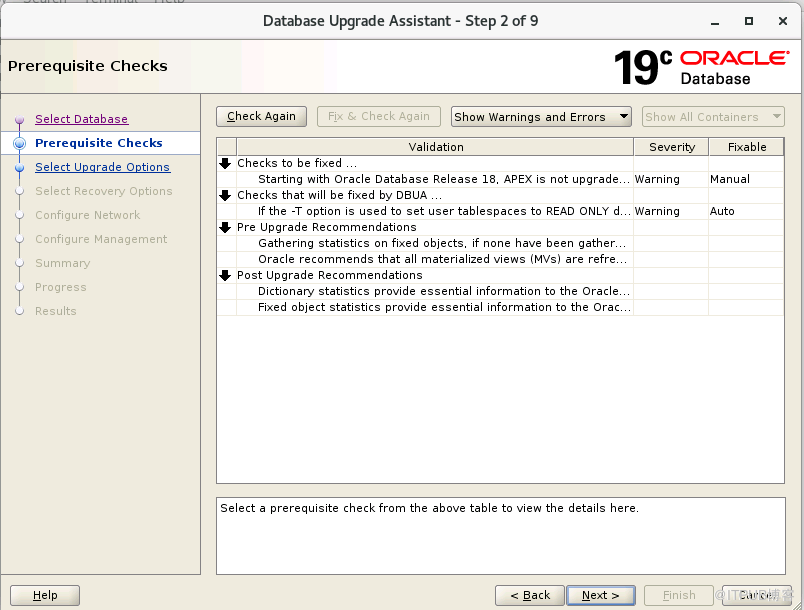Select the APEX is not upgraded warning row

(500, 179)
